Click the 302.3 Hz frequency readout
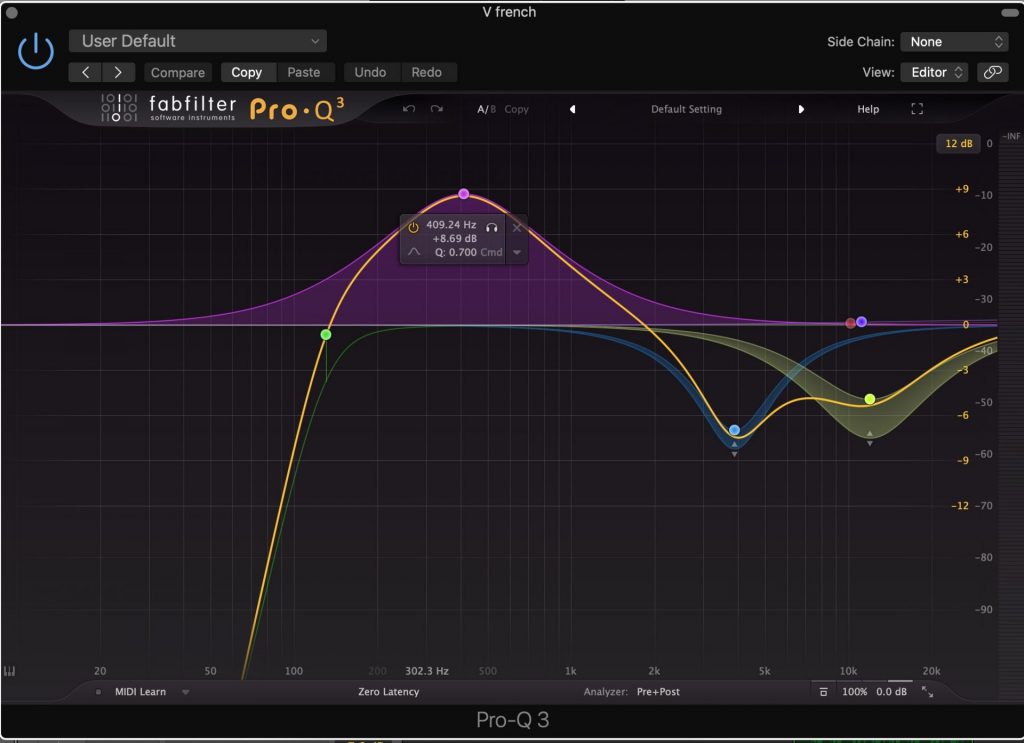This screenshot has width=1024, height=743. click(x=426, y=671)
